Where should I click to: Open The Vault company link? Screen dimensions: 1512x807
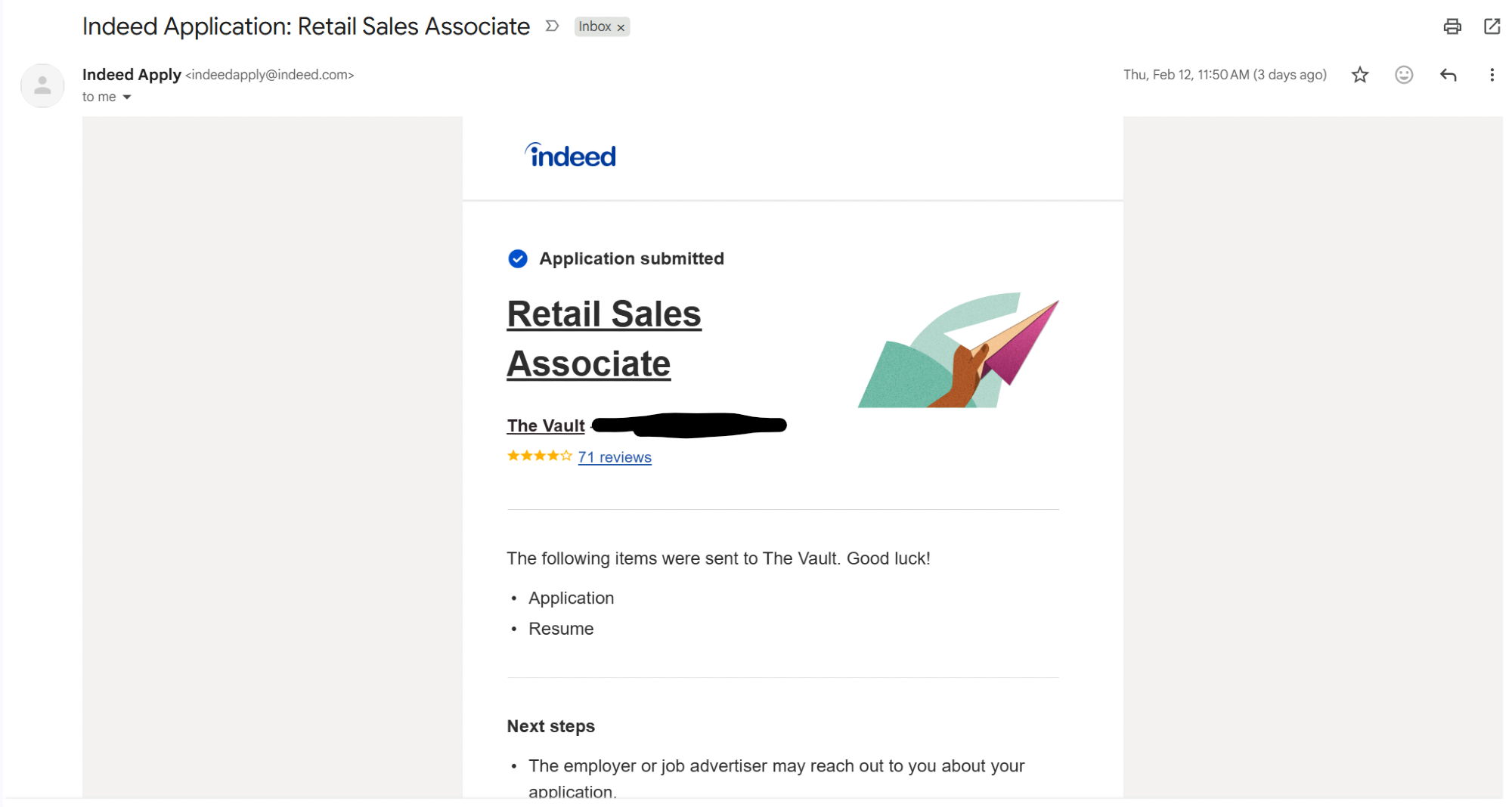coord(546,426)
